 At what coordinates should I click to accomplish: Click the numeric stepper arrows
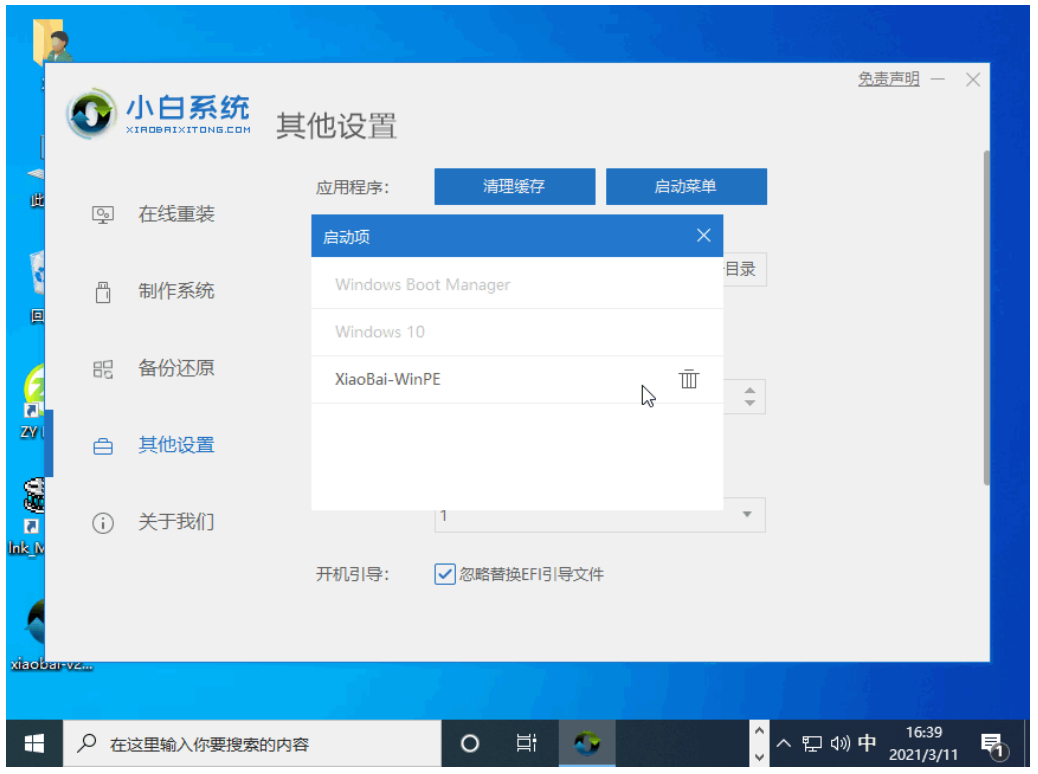pyautogui.click(x=750, y=396)
